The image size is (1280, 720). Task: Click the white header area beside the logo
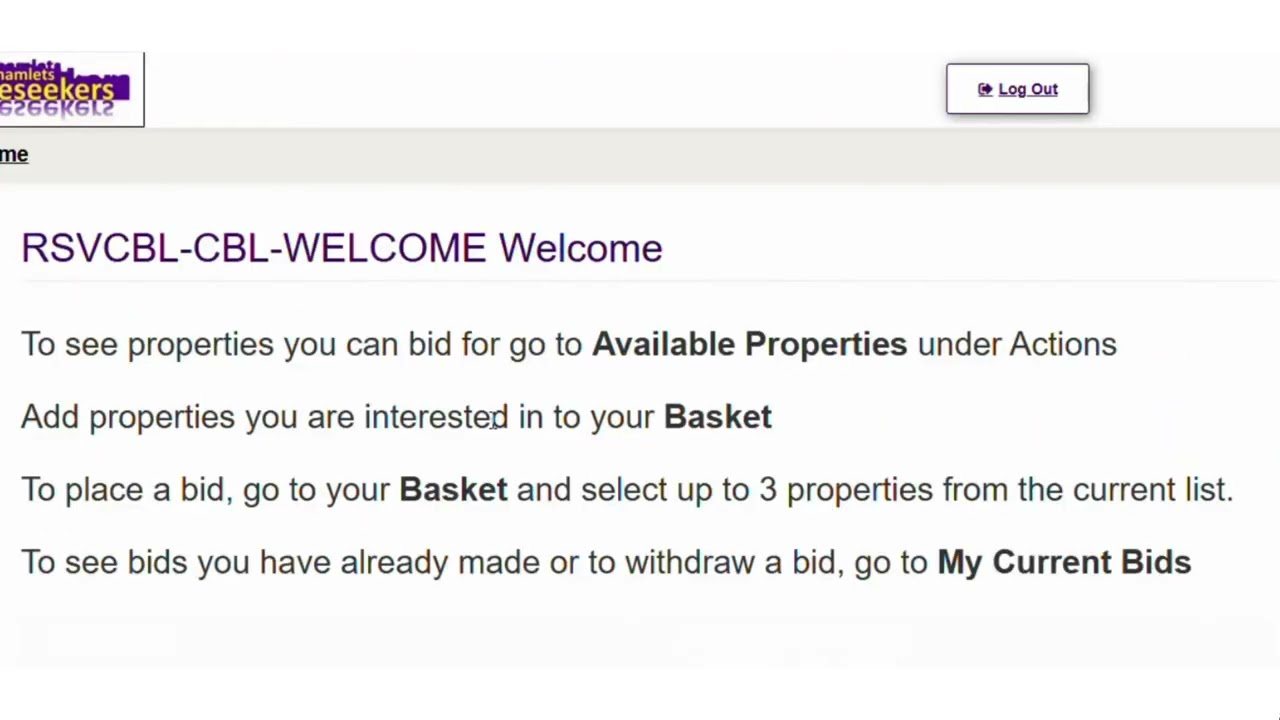click(545, 89)
